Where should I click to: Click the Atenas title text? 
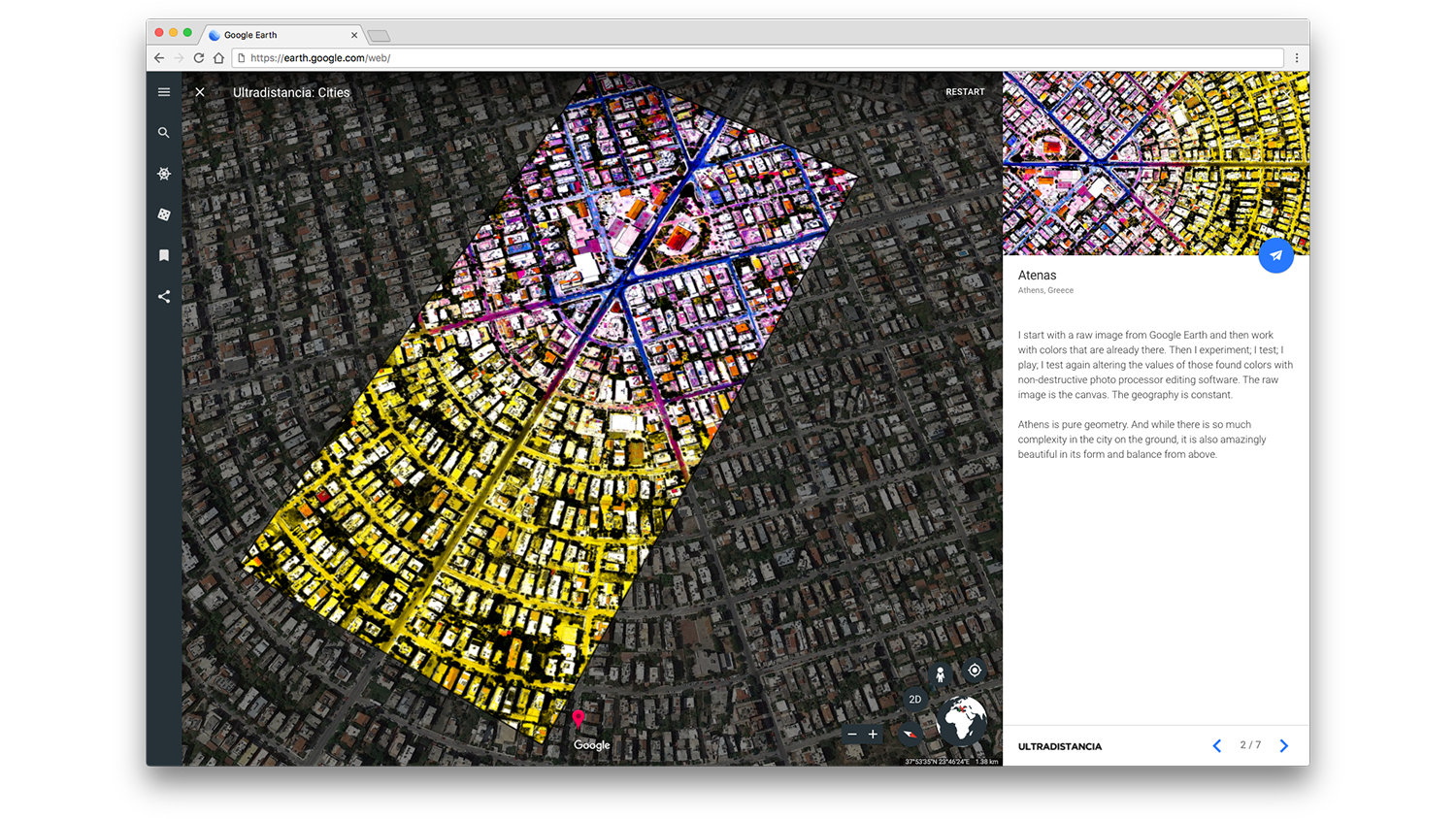coord(1037,276)
